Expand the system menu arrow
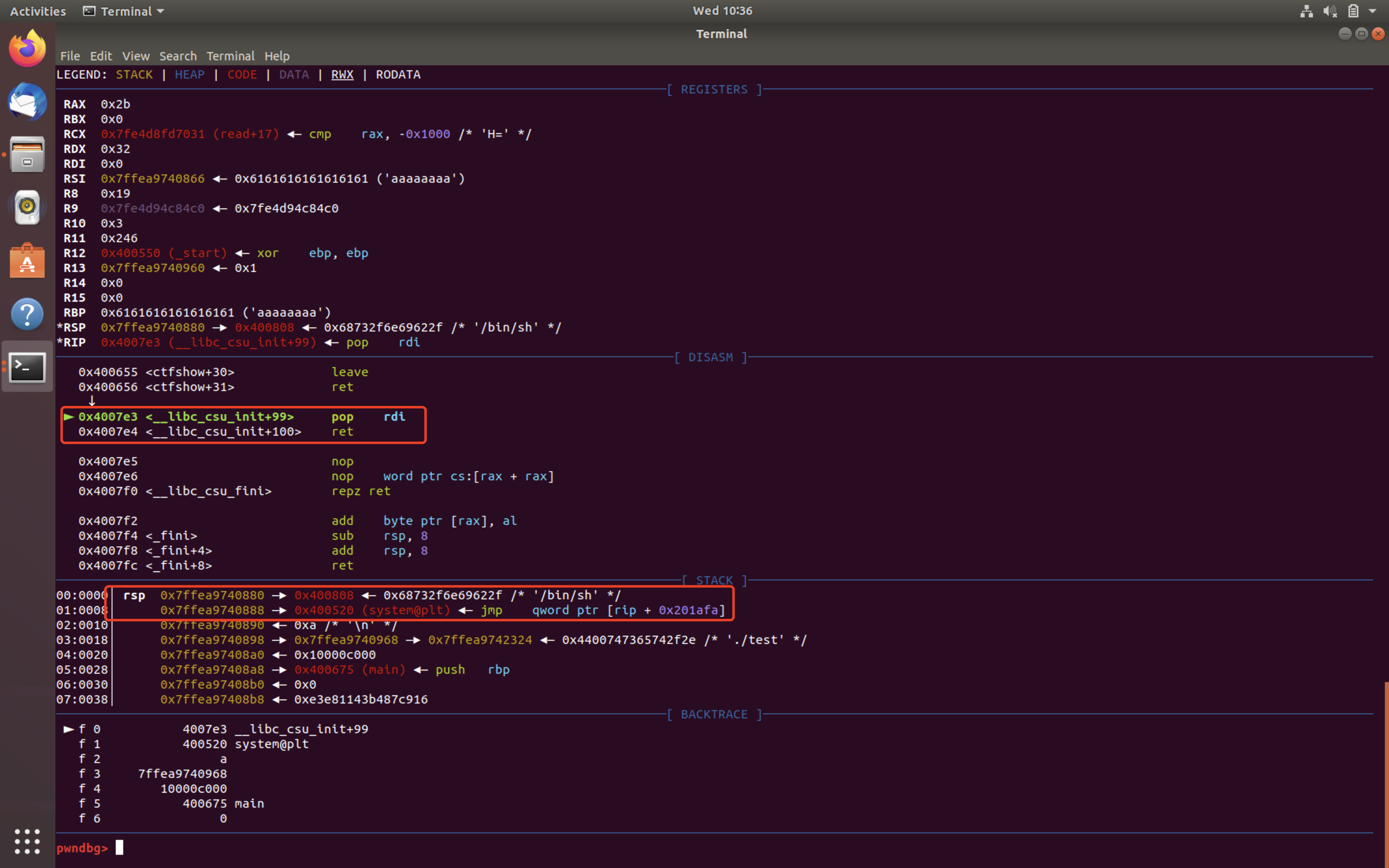This screenshot has height=868, width=1389. click(x=1372, y=11)
